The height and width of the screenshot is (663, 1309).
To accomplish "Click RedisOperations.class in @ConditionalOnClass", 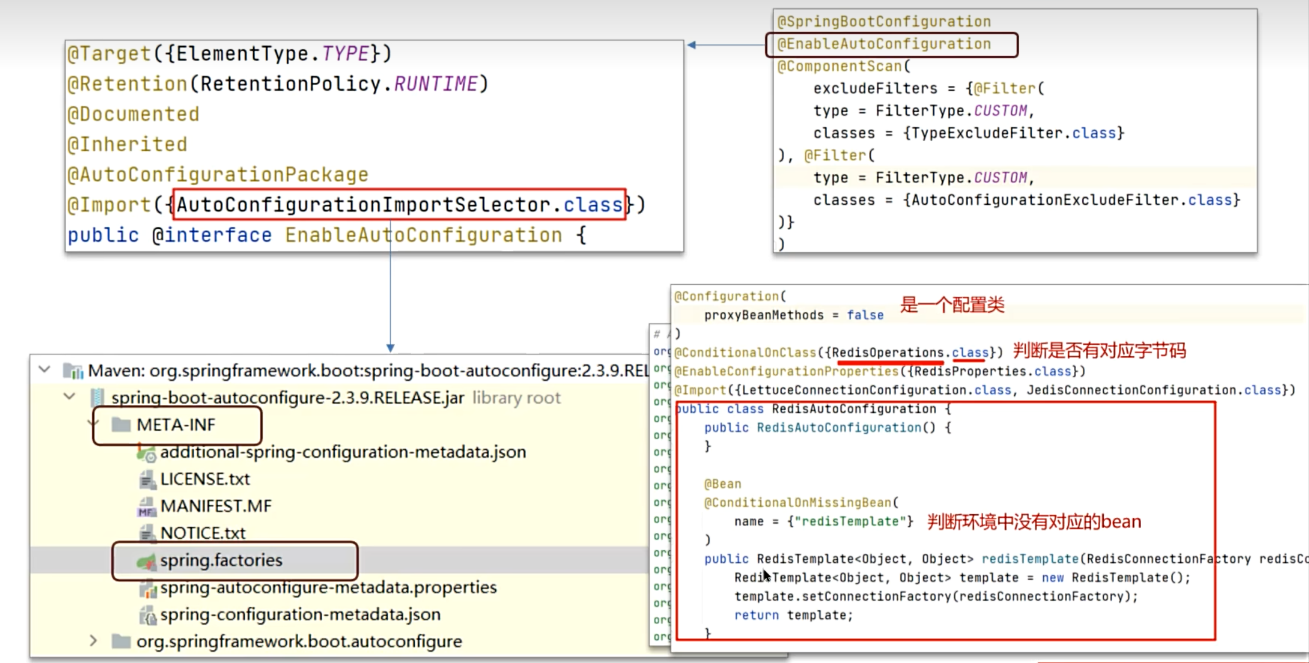I will [911, 353].
